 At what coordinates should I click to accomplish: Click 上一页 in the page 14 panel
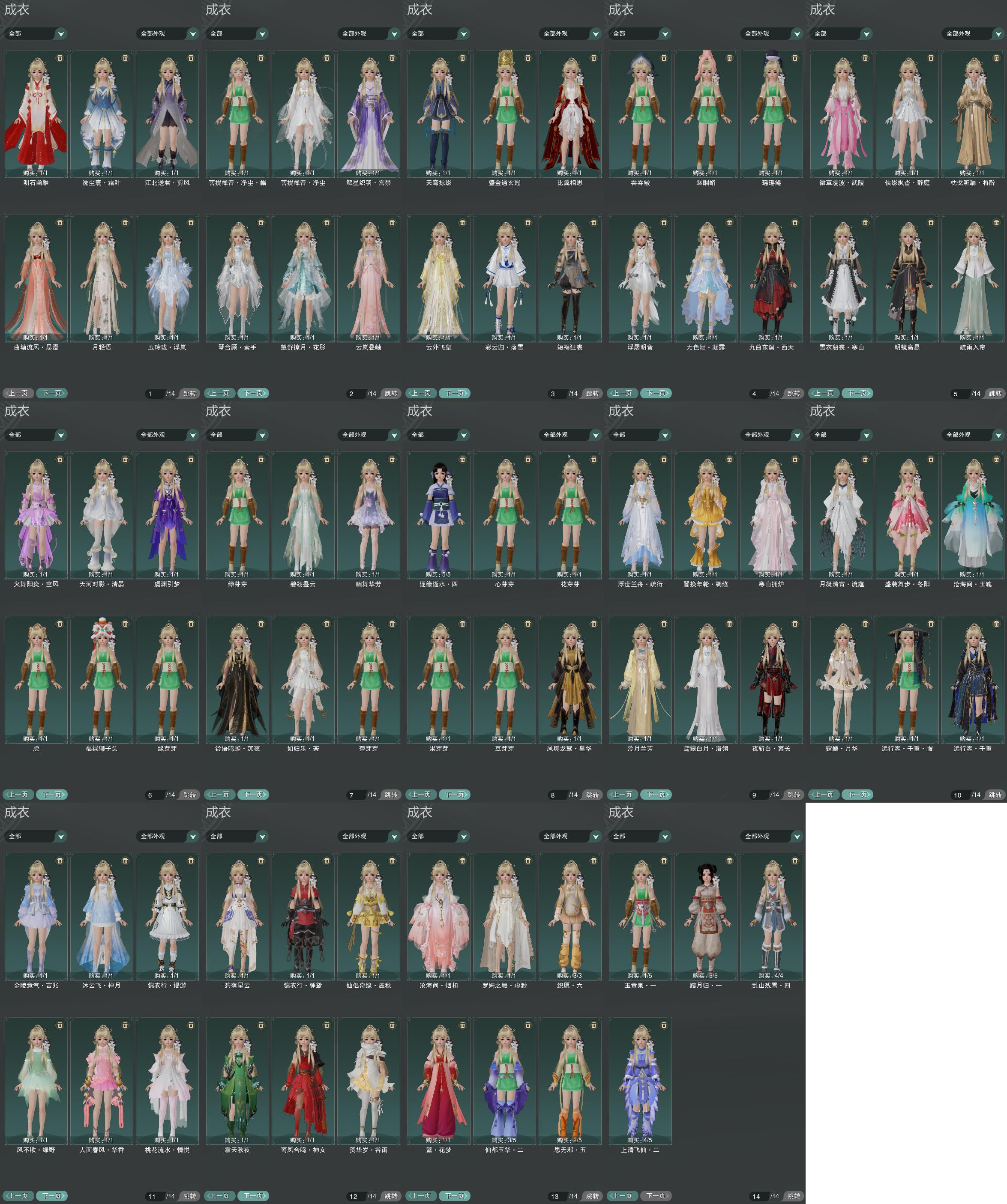(x=622, y=1196)
